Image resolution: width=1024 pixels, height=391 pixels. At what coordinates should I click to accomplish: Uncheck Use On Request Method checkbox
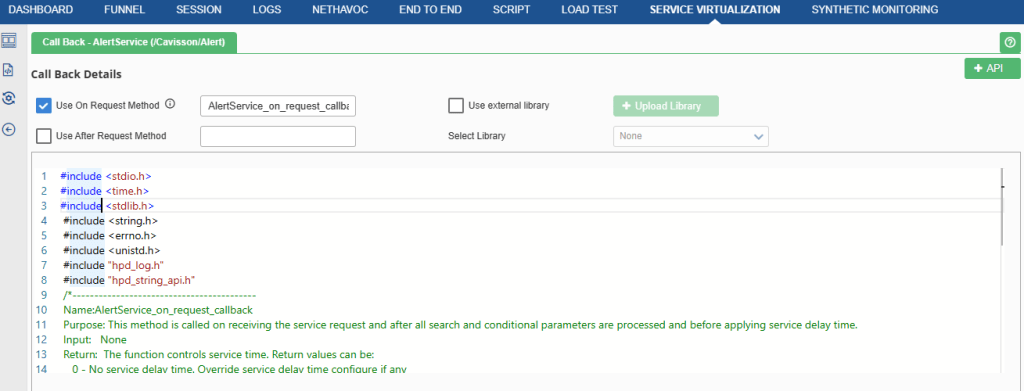pos(44,105)
